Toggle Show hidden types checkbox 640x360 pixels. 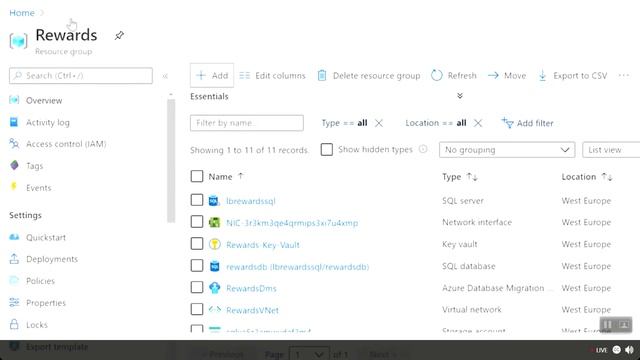327,149
